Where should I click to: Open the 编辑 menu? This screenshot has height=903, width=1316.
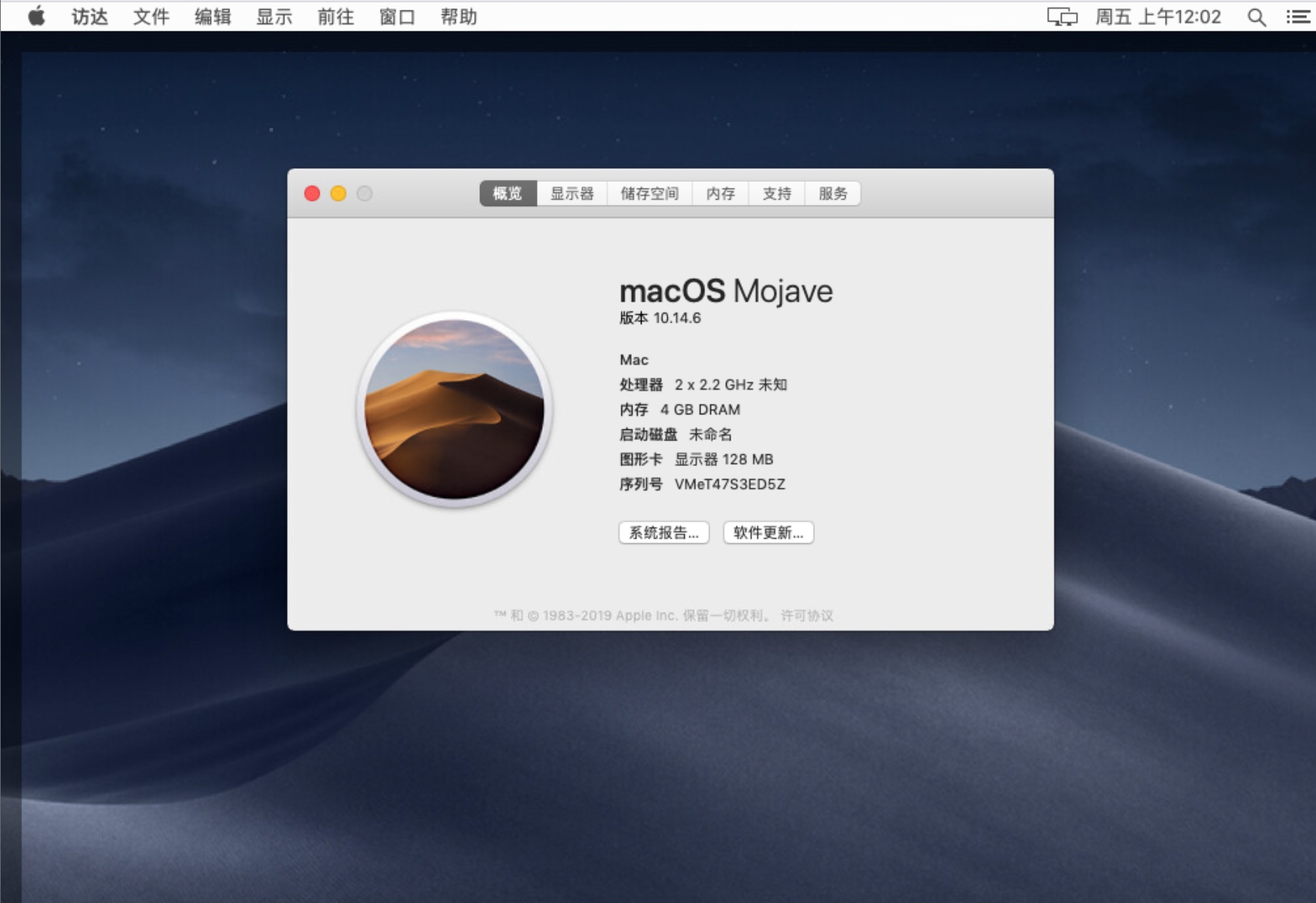click(x=212, y=16)
